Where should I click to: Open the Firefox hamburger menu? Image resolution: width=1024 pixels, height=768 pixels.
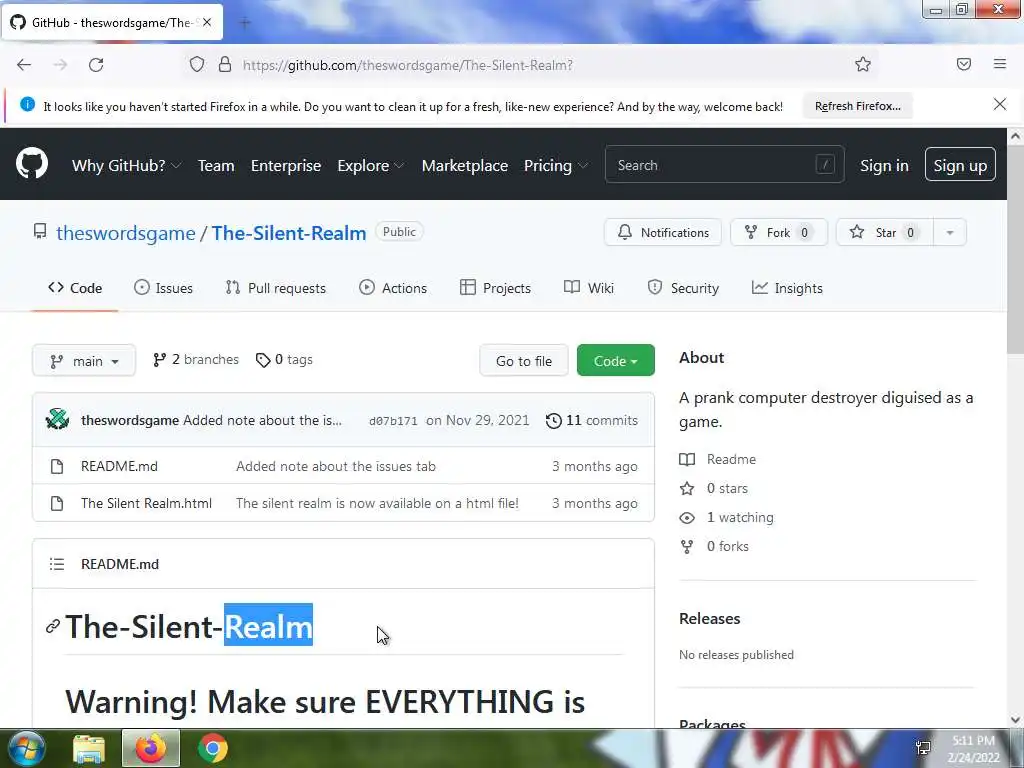tap(1000, 64)
